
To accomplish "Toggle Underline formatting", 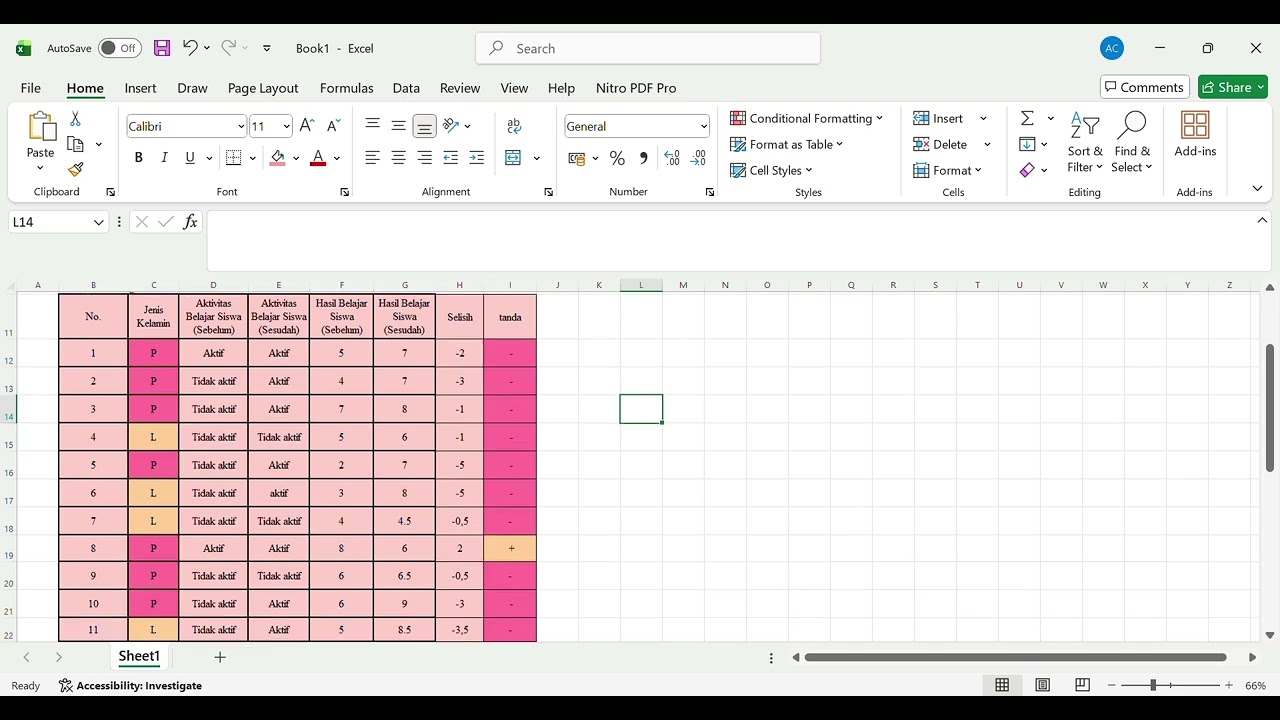I will 190,158.
